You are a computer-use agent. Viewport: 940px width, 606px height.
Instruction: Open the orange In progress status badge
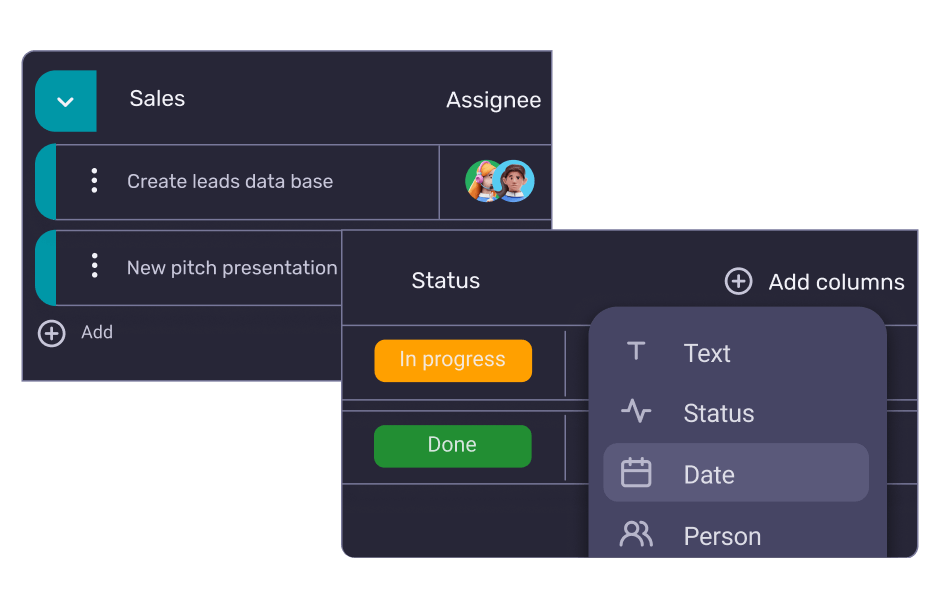(x=453, y=360)
